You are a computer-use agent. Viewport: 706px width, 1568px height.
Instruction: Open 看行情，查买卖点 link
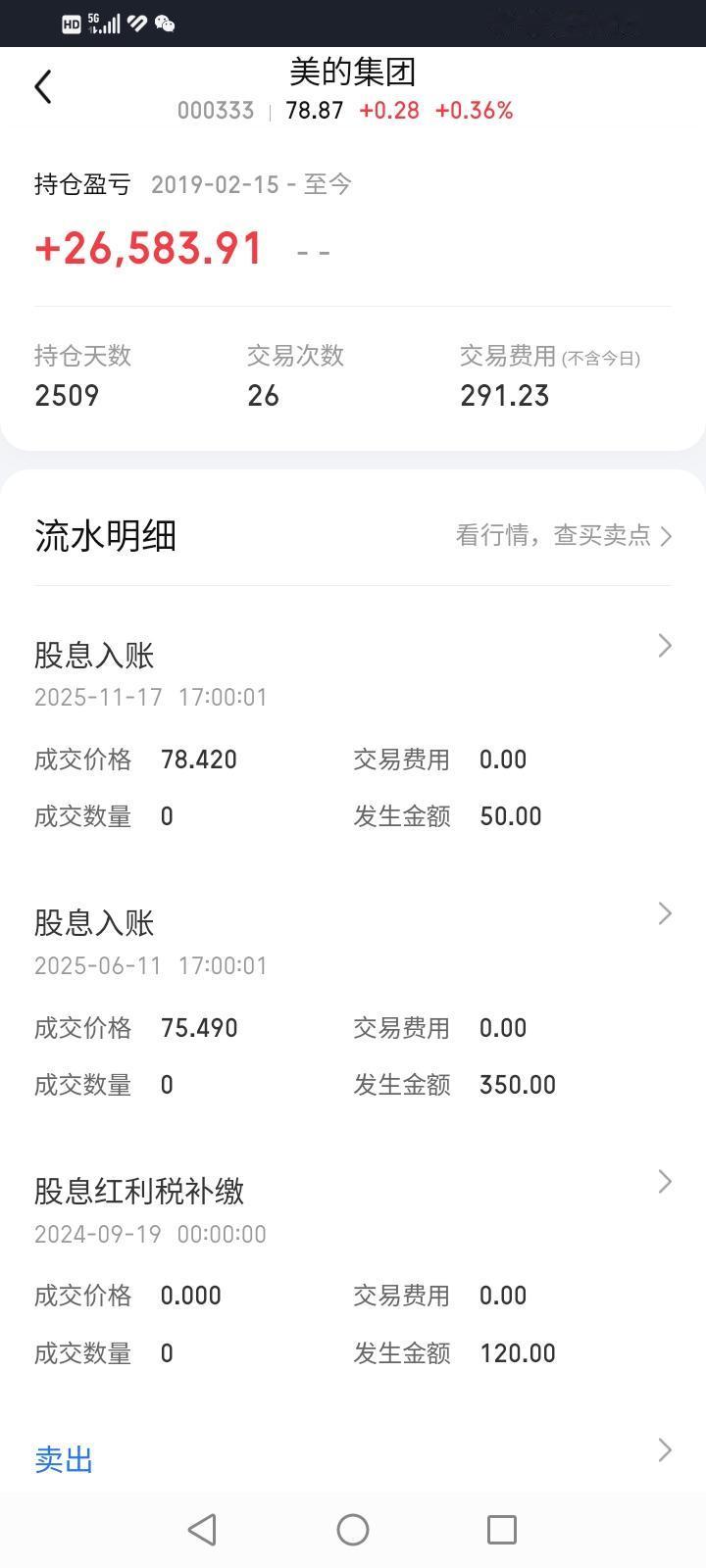pyautogui.click(x=564, y=535)
